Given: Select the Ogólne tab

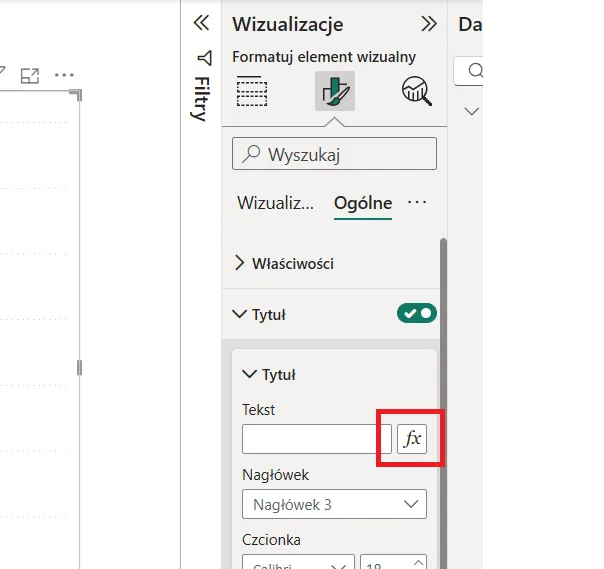Looking at the screenshot, I should pos(362,203).
